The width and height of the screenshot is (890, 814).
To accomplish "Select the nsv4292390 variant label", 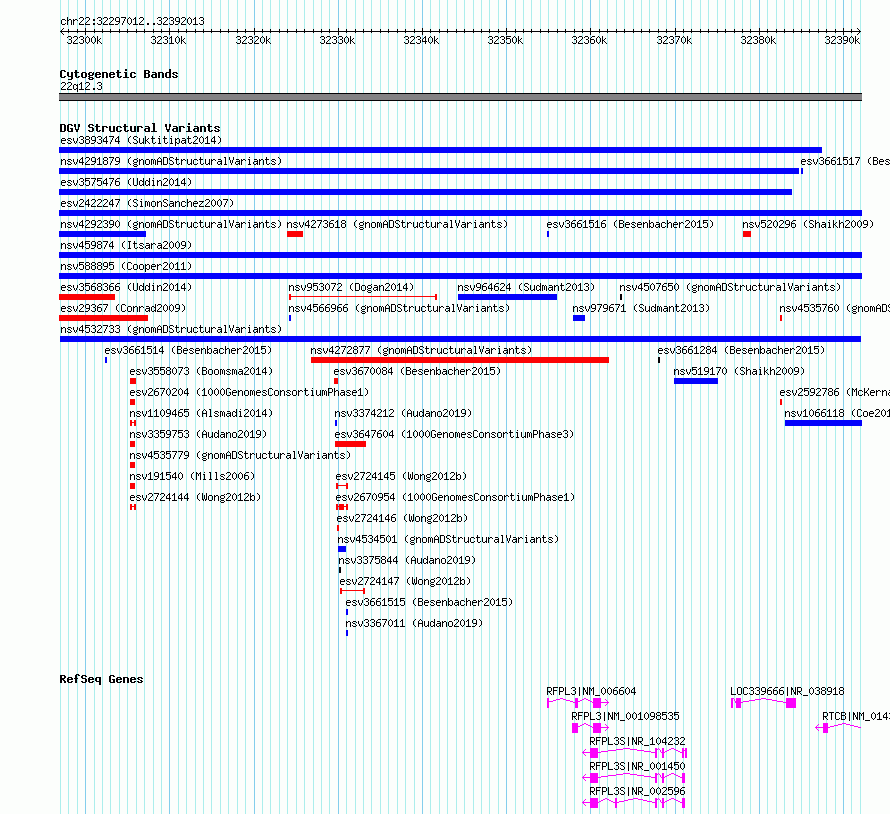I will coord(171,224).
